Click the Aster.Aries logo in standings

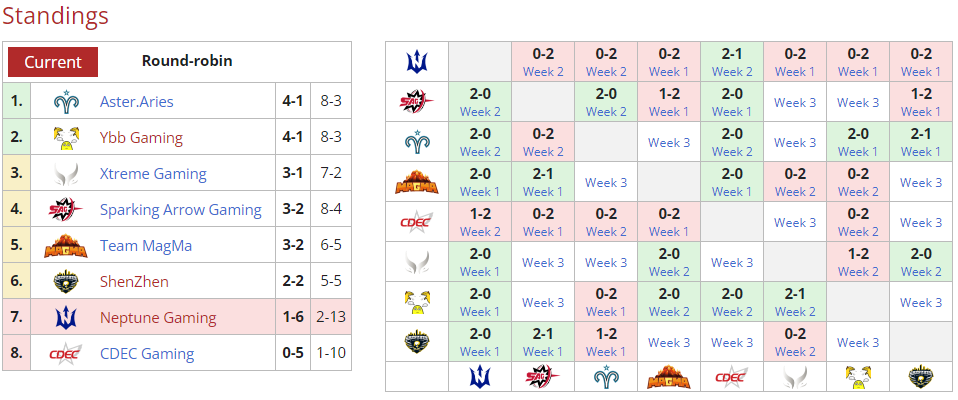pyautogui.click(x=66, y=101)
